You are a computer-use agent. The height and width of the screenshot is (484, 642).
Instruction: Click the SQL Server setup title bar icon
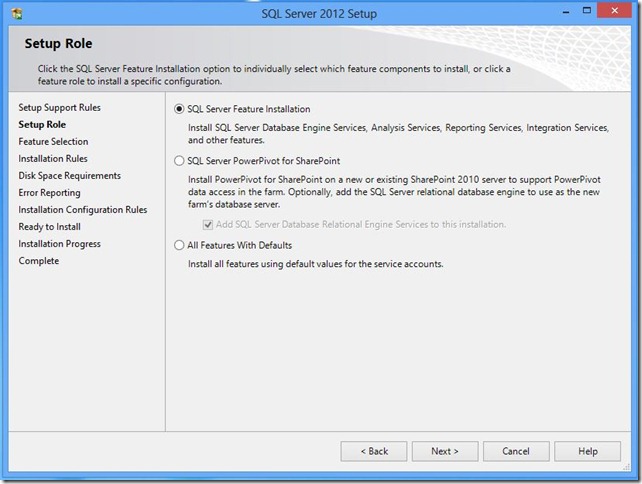click(x=17, y=14)
